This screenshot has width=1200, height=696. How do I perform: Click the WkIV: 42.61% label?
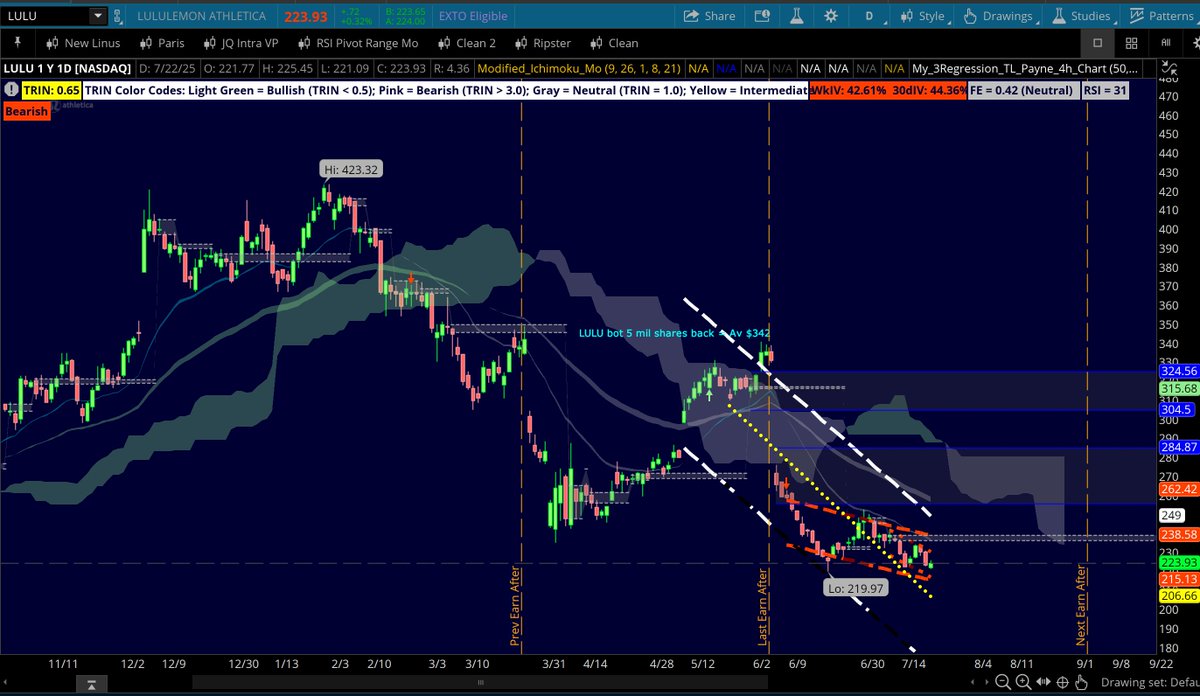849,89
